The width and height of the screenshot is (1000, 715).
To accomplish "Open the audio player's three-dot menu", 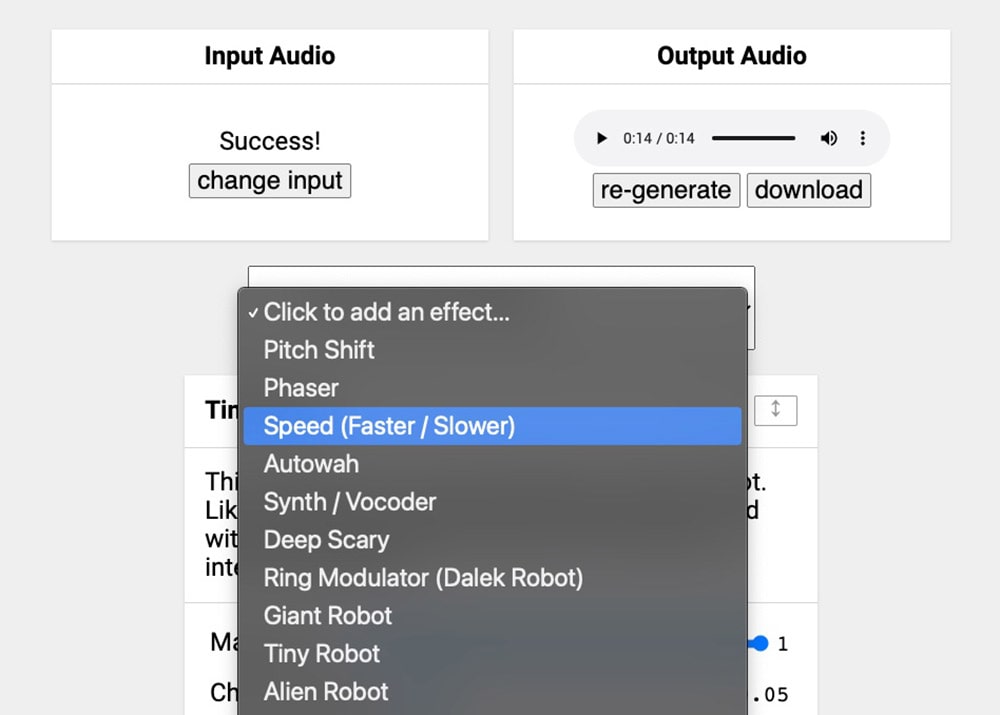I will (x=863, y=138).
